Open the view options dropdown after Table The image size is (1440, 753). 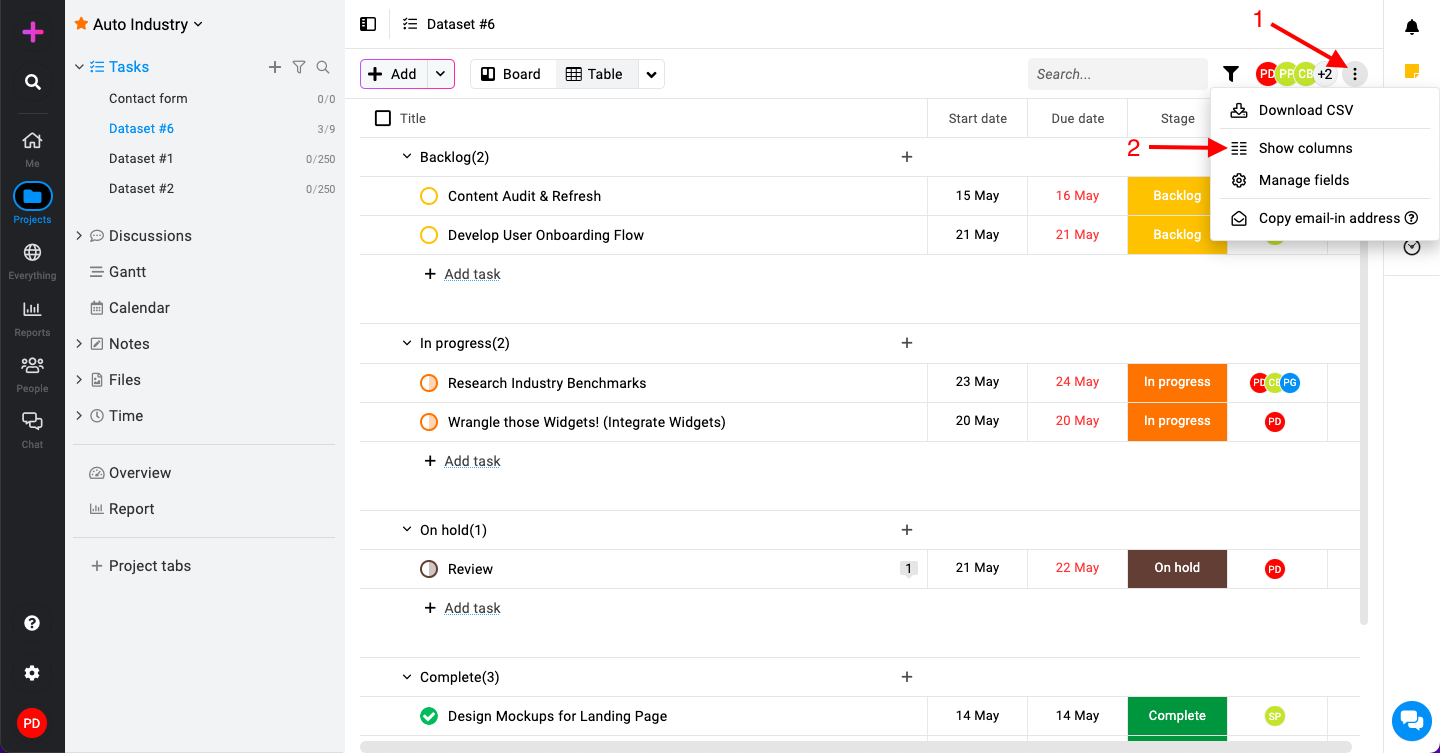651,74
